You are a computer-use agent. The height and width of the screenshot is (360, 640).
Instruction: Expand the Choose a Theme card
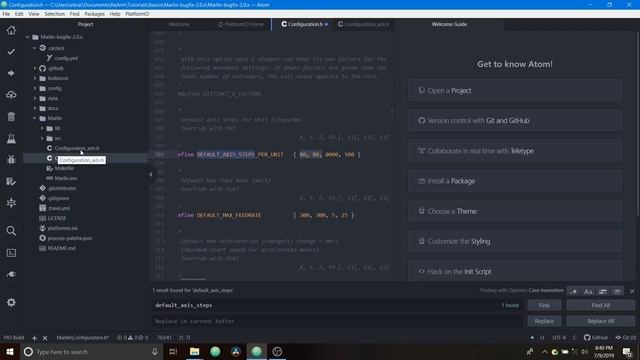[x=515, y=211]
